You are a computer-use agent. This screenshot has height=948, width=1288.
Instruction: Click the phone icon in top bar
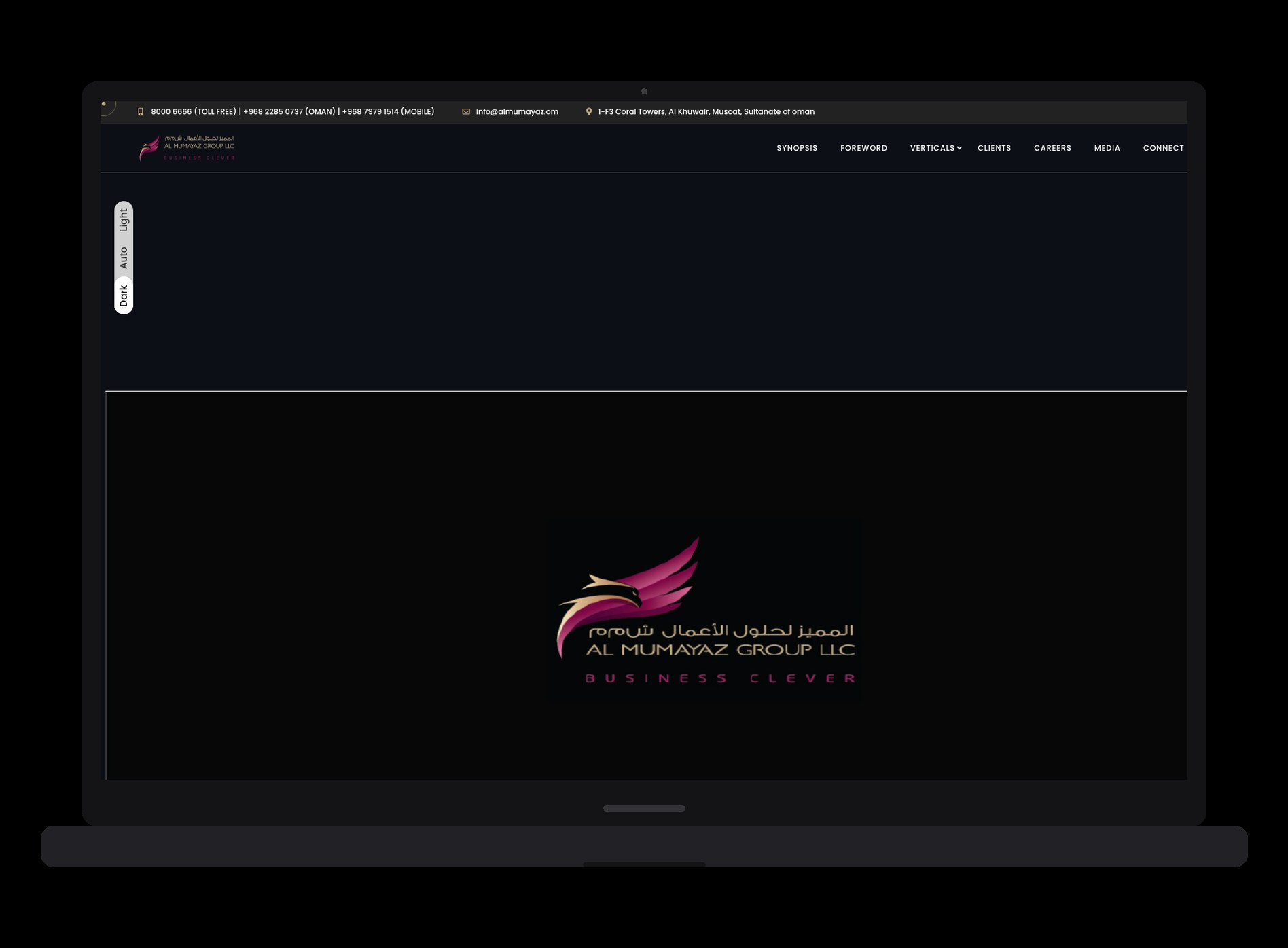(x=141, y=112)
